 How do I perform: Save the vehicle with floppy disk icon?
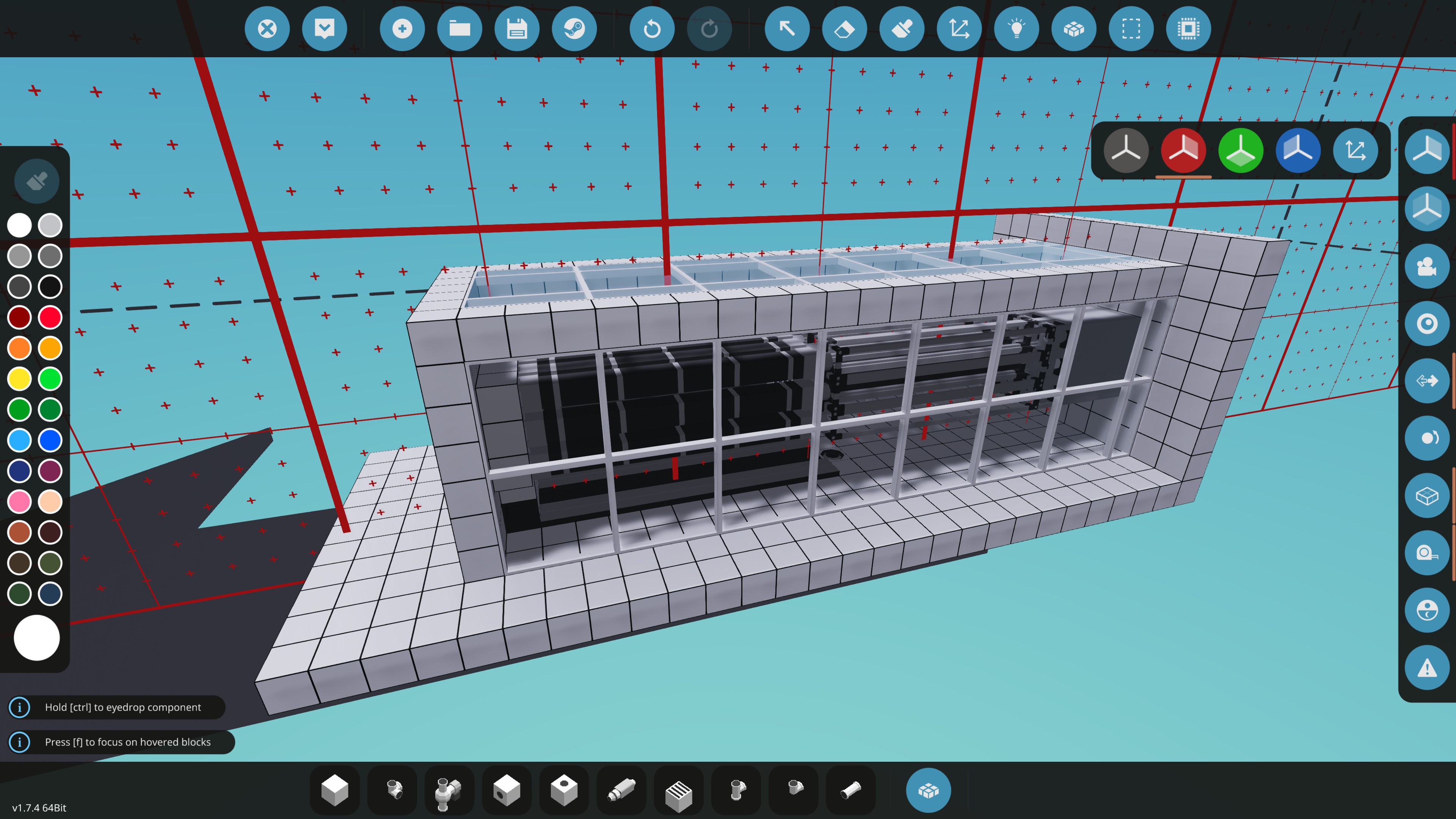(516, 29)
